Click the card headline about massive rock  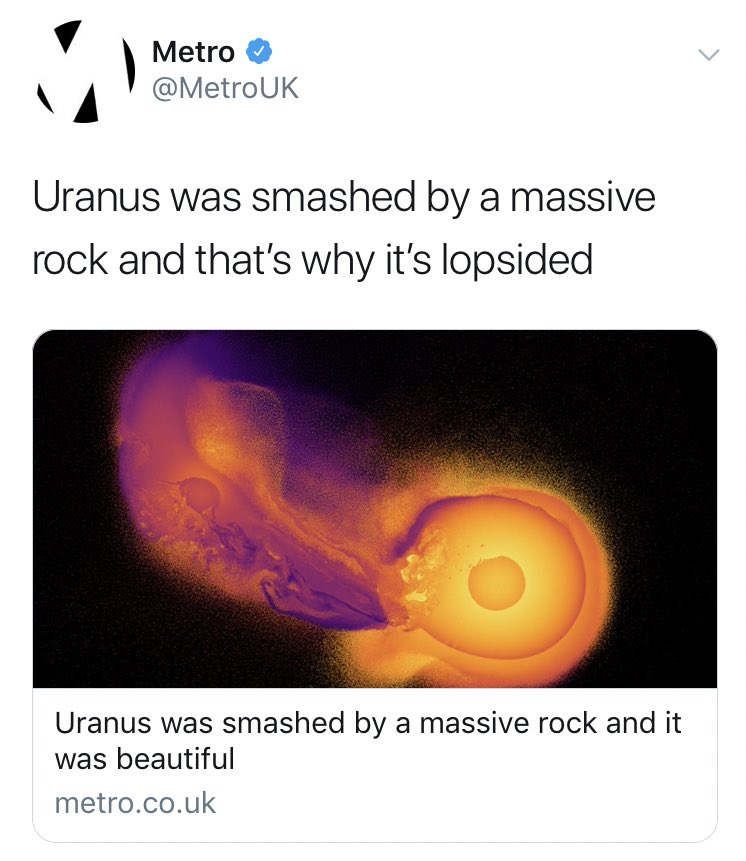(368, 740)
